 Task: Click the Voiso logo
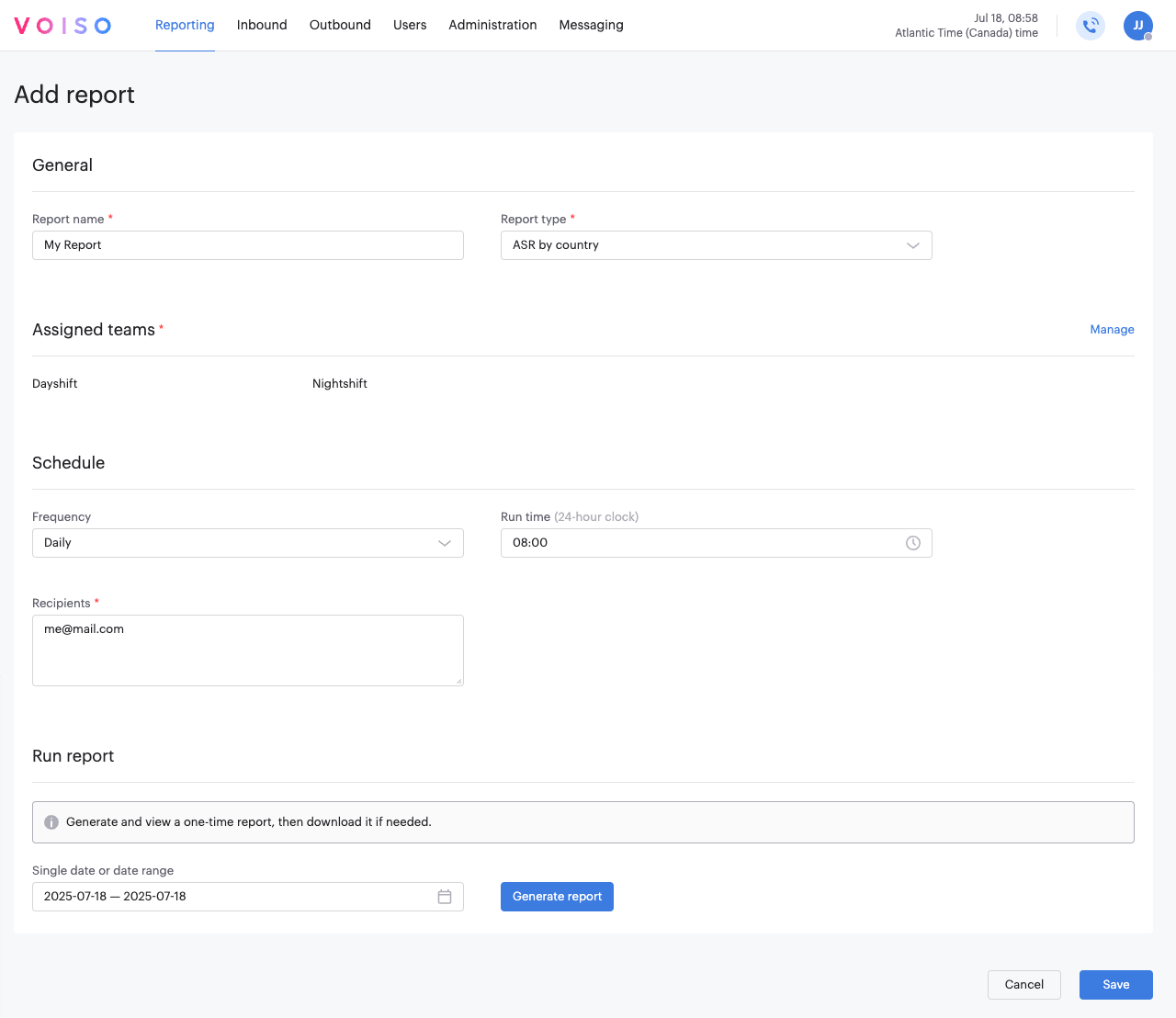pos(62,26)
